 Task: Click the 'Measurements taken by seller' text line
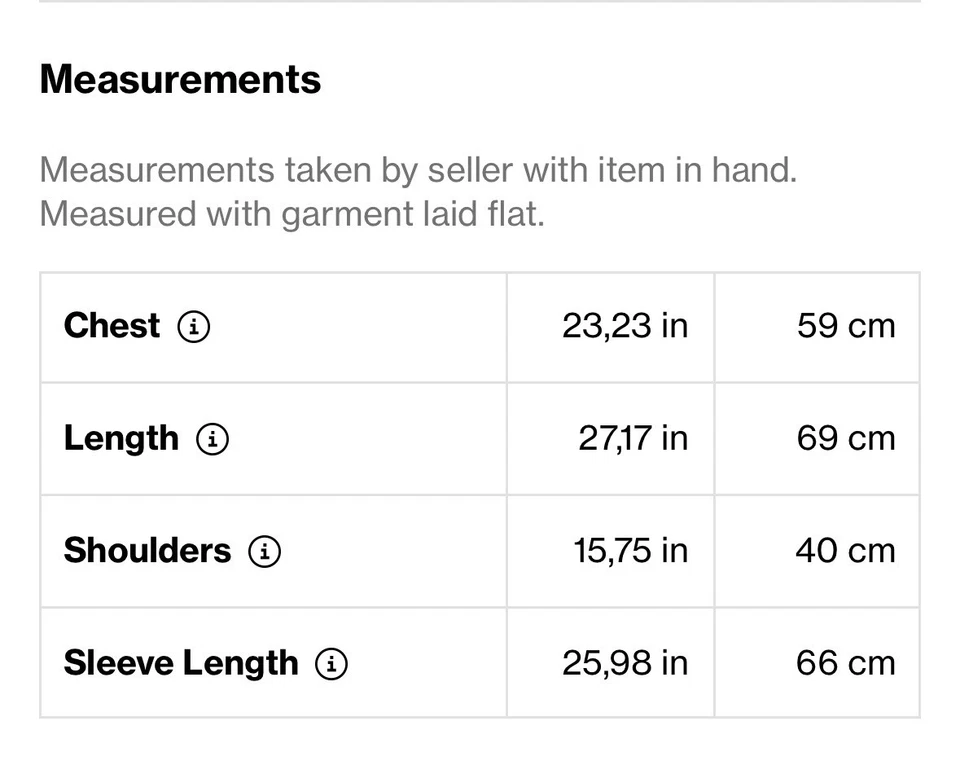click(418, 170)
